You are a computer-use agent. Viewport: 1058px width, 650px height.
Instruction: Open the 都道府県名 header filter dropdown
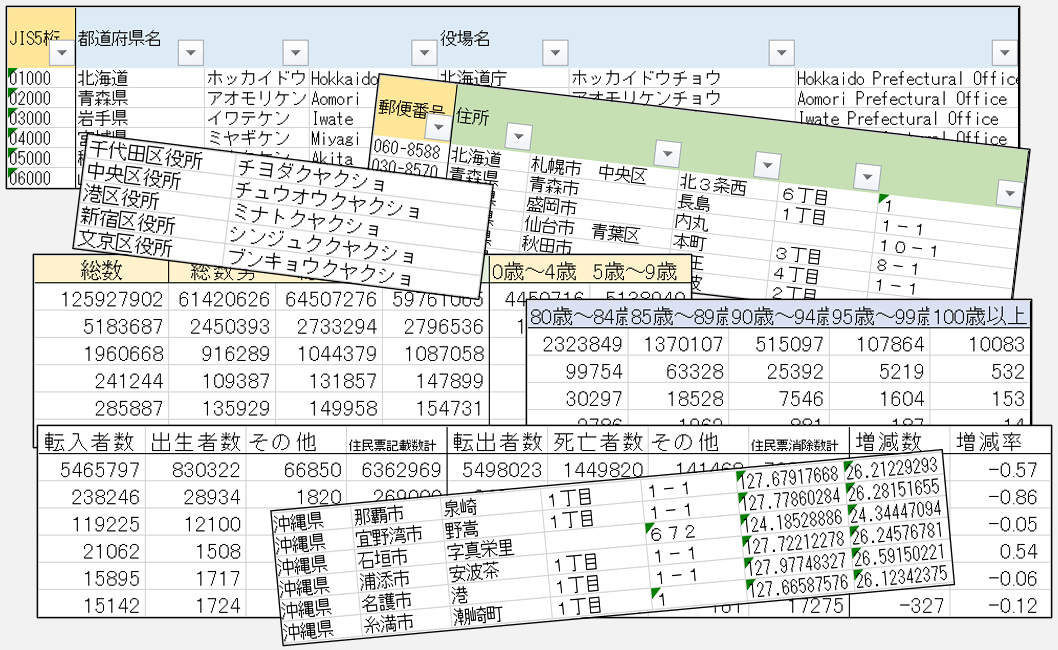coord(190,52)
